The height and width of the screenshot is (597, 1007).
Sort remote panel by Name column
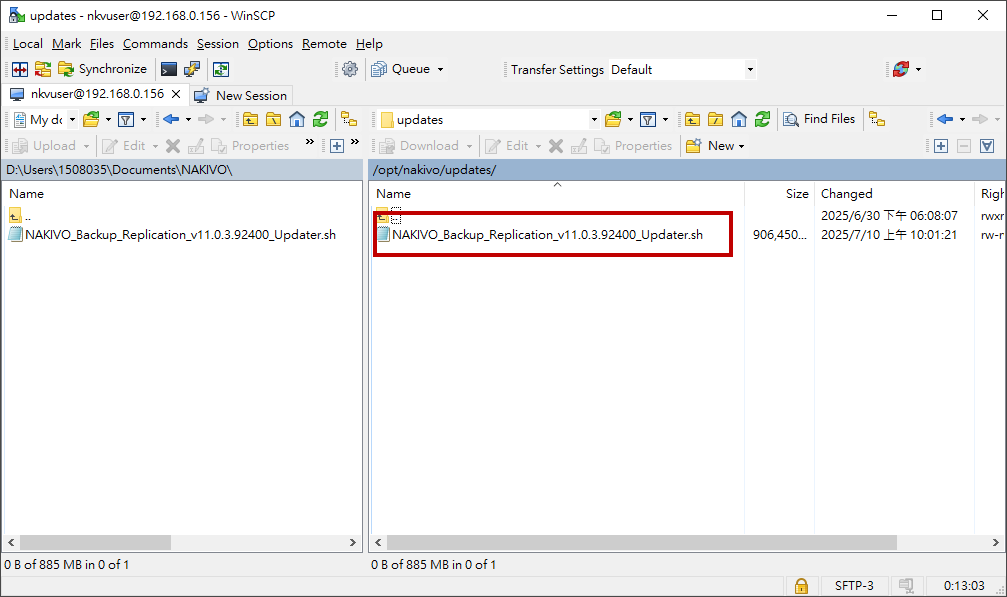click(557, 193)
